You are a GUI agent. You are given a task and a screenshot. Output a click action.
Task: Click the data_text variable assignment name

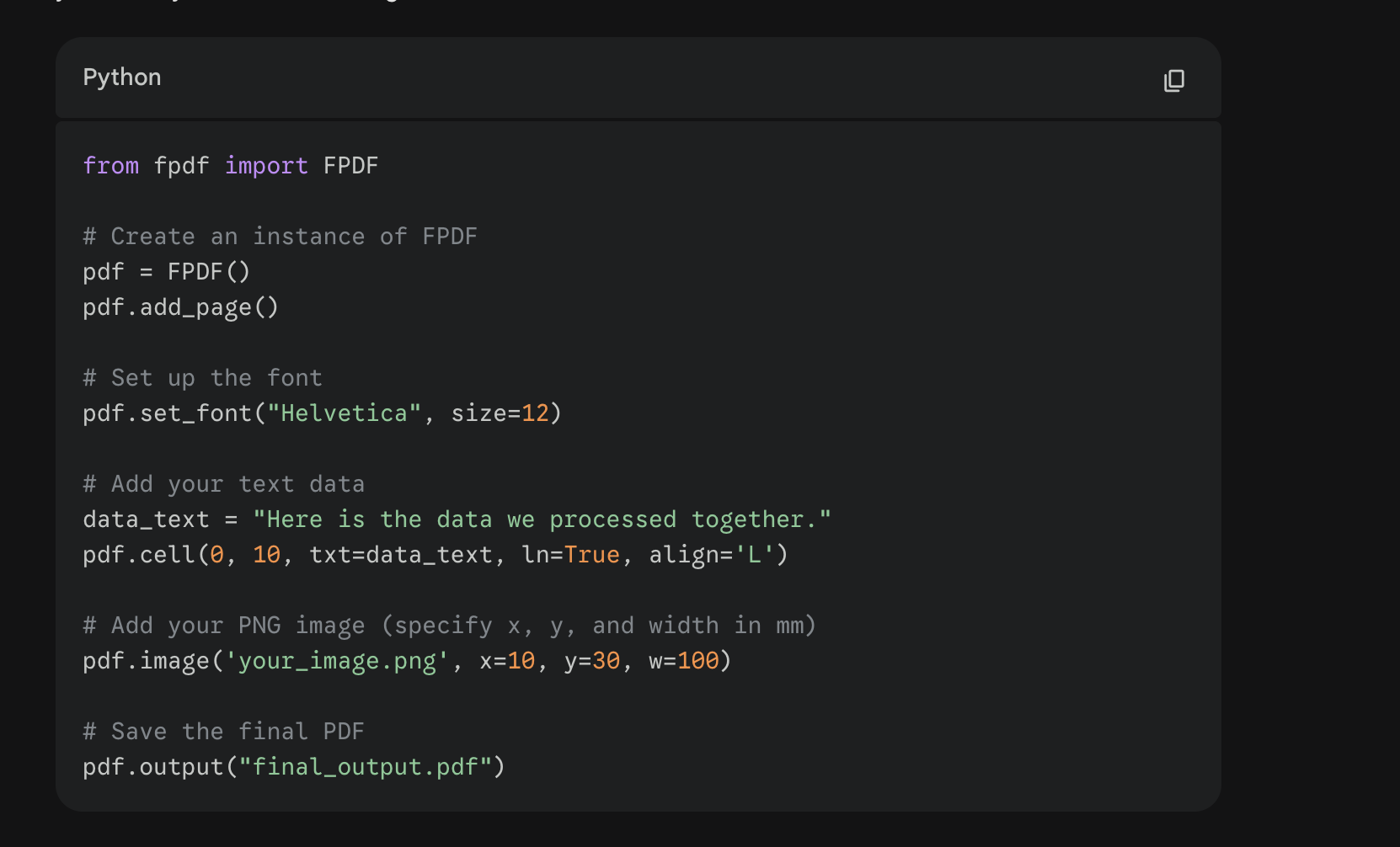click(x=146, y=519)
